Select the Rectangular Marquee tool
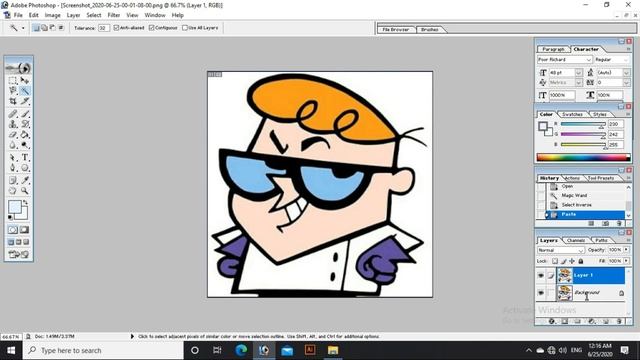 pos(13,80)
